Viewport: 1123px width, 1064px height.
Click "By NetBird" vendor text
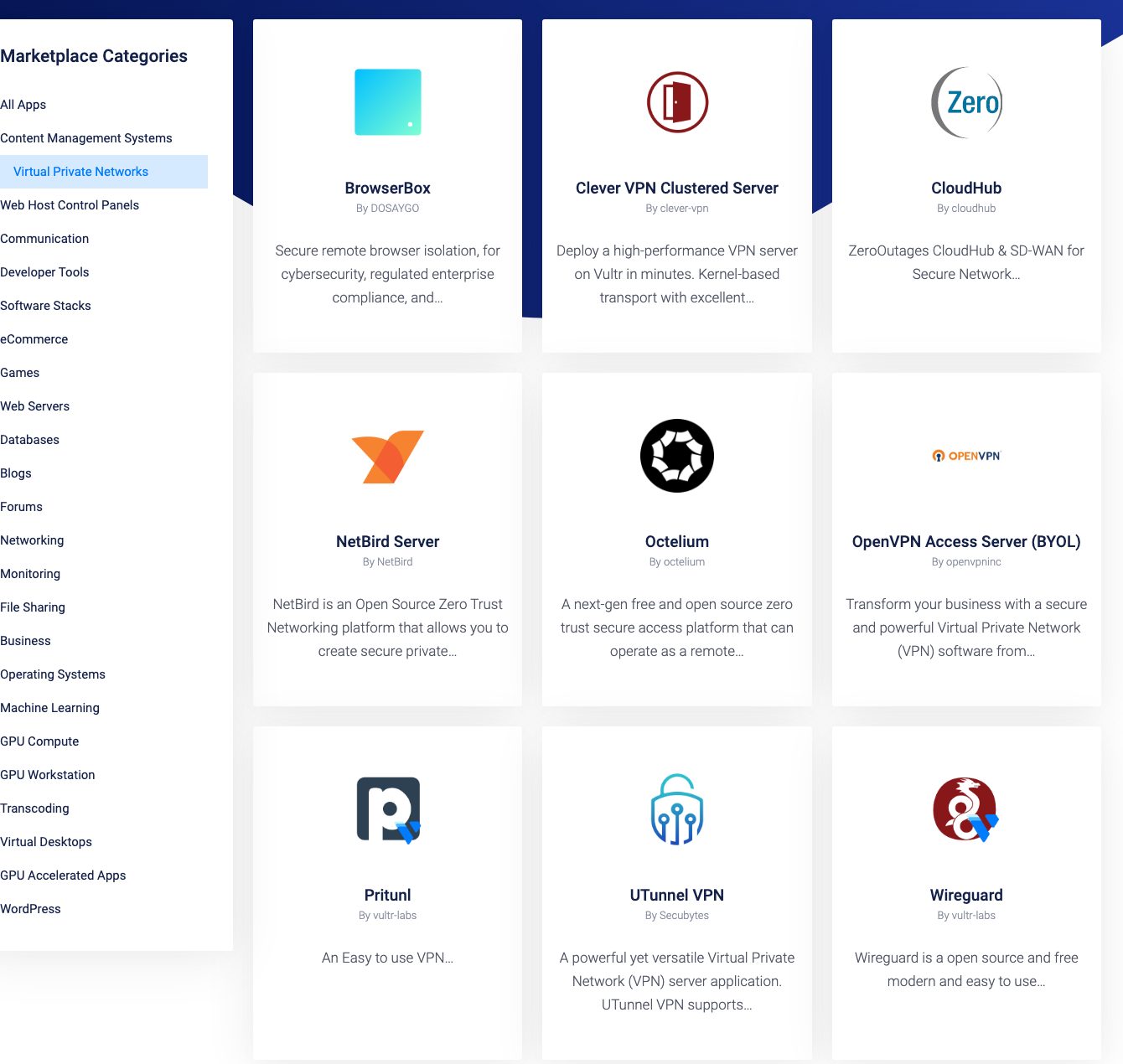click(x=388, y=562)
